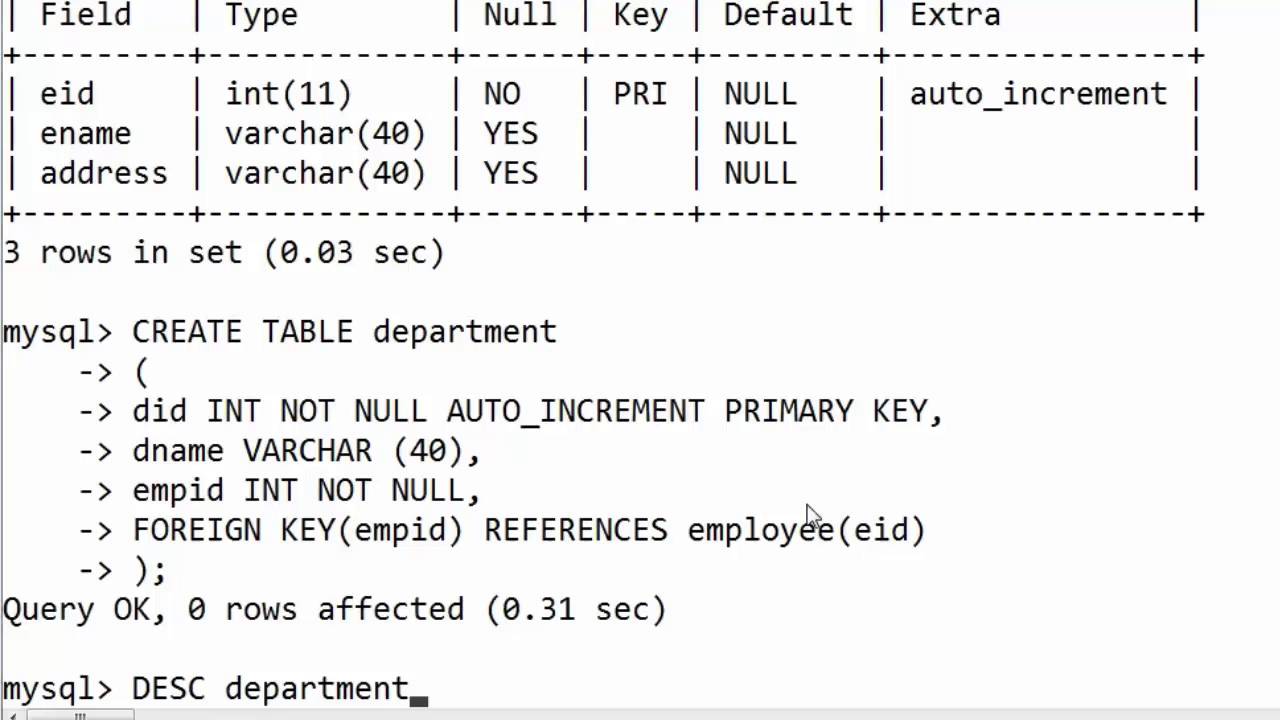Image resolution: width=1280 pixels, height=720 pixels.
Task: Click the FOREIGN KEY(empid) text
Action: coord(298,530)
